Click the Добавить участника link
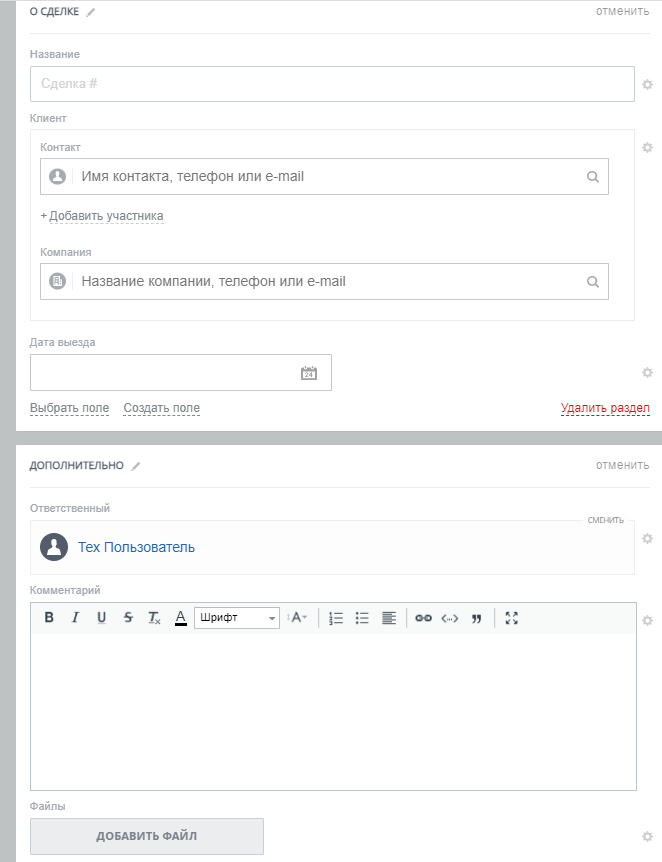 (106, 216)
